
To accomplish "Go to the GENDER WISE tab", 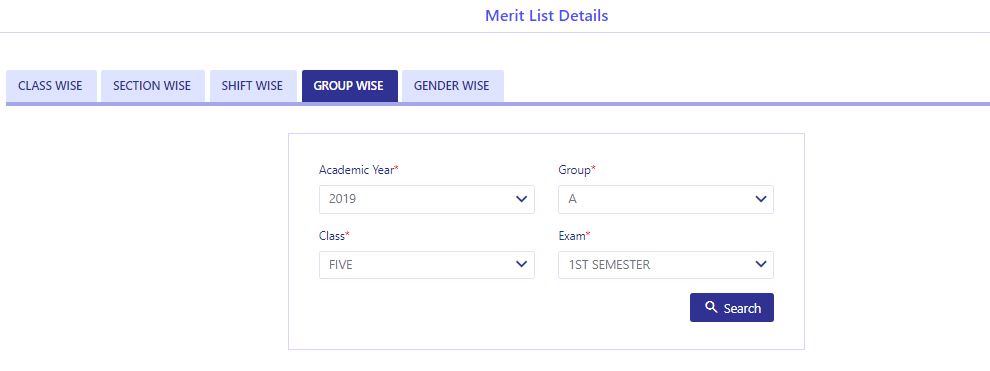I will pyautogui.click(x=452, y=86).
